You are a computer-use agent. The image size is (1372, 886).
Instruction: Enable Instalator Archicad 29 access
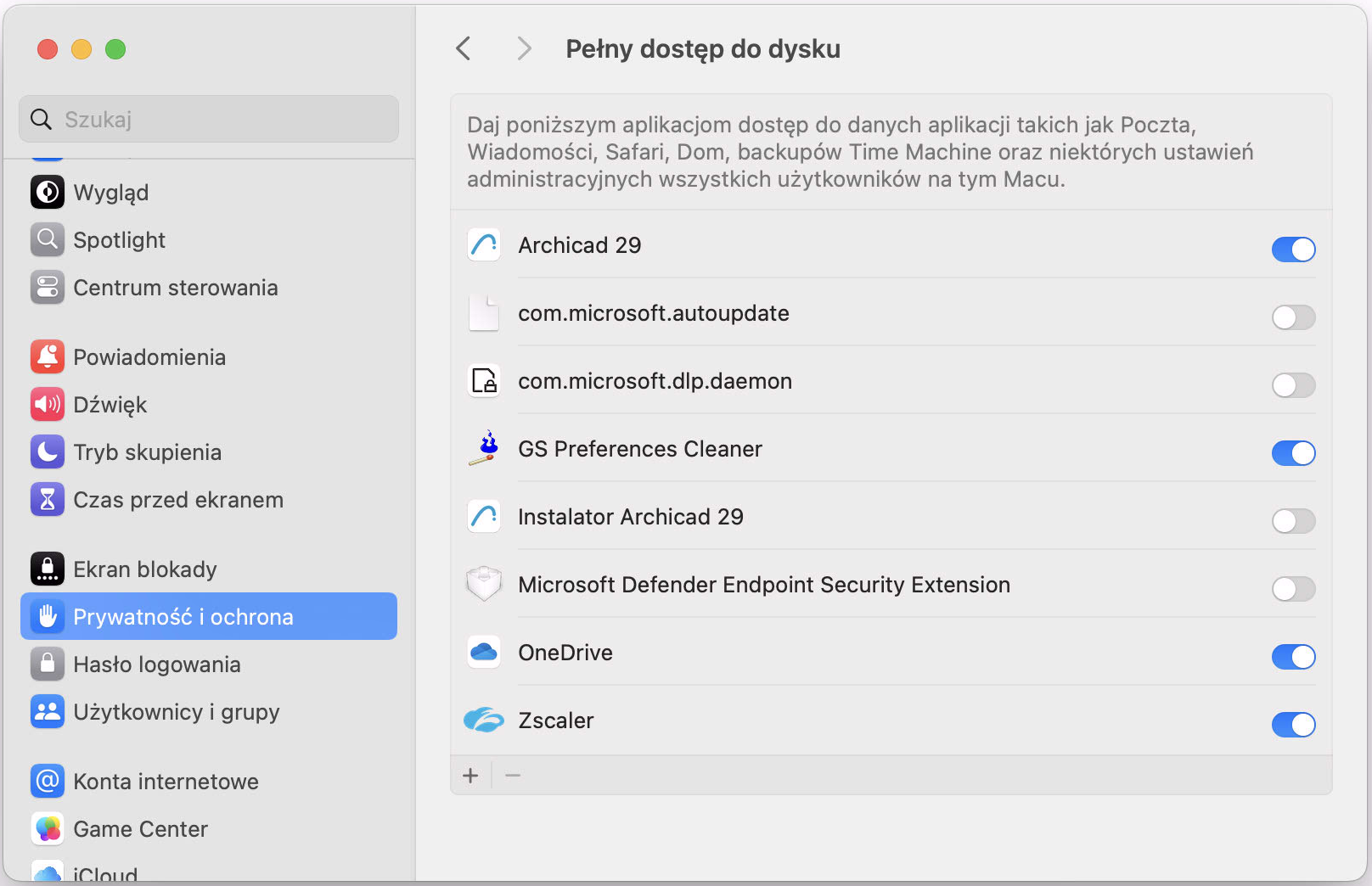pyautogui.click(x=1293, y=521)
